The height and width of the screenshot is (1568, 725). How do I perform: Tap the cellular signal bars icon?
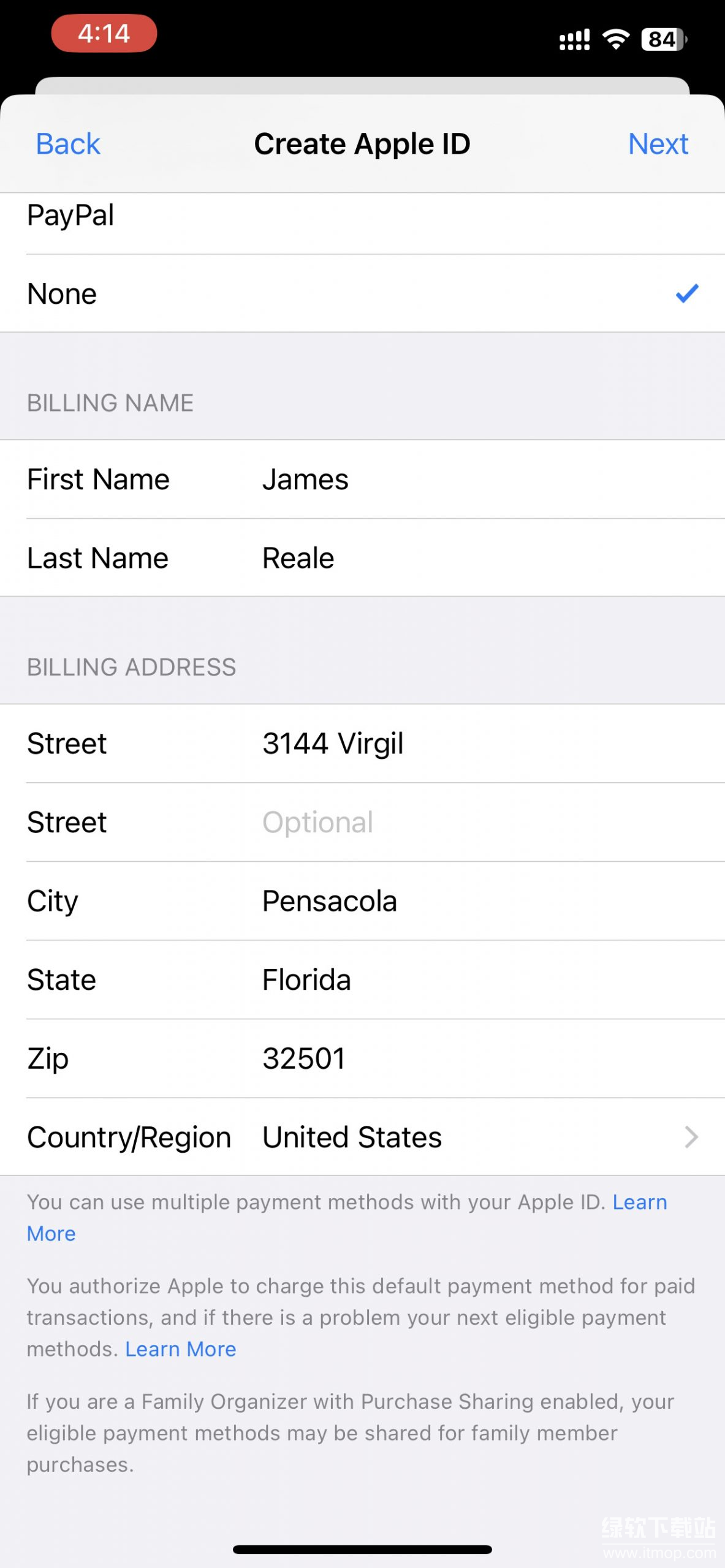point(574,40)
